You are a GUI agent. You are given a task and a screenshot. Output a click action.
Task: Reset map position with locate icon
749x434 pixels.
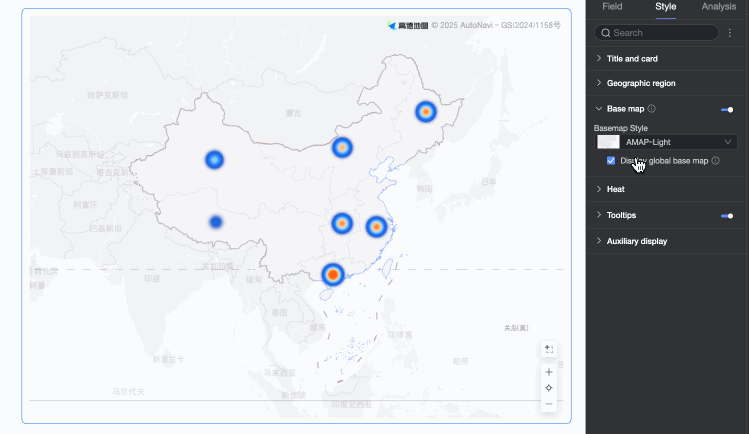point(549,388)
